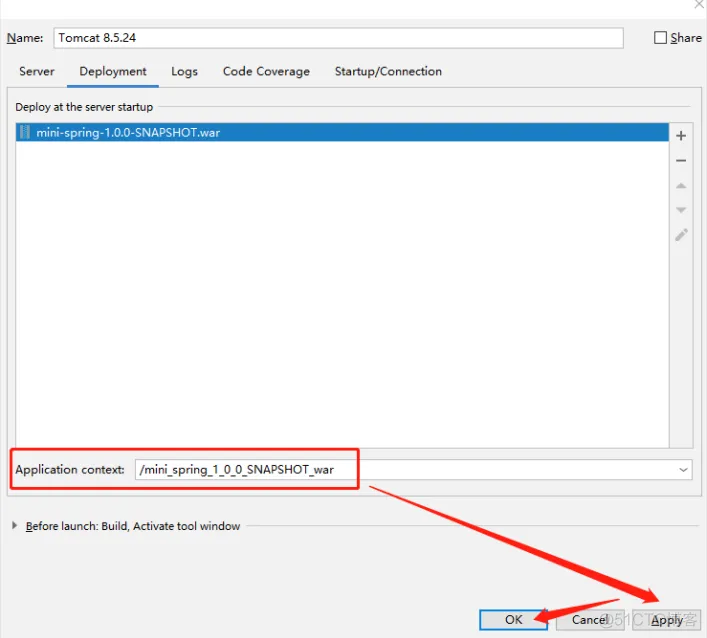Edit the artifact using the pencil icon
707x638 pixels.
click(x=681, y=235)
